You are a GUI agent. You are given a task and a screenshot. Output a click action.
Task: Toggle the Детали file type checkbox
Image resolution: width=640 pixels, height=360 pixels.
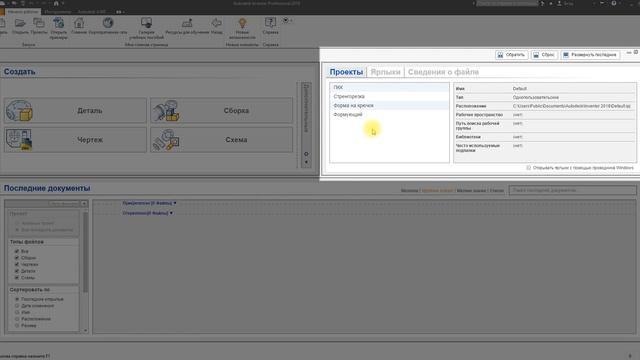click(x=17, y=271)
